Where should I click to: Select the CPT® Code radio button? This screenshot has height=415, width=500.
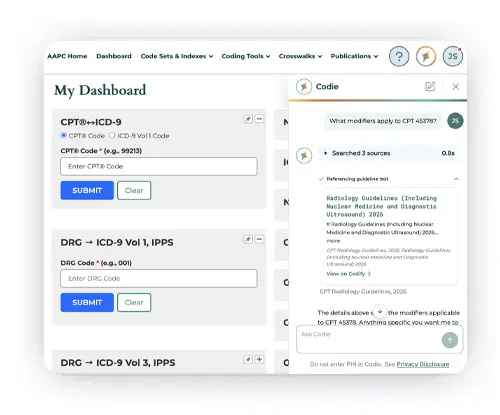[63, 135]
